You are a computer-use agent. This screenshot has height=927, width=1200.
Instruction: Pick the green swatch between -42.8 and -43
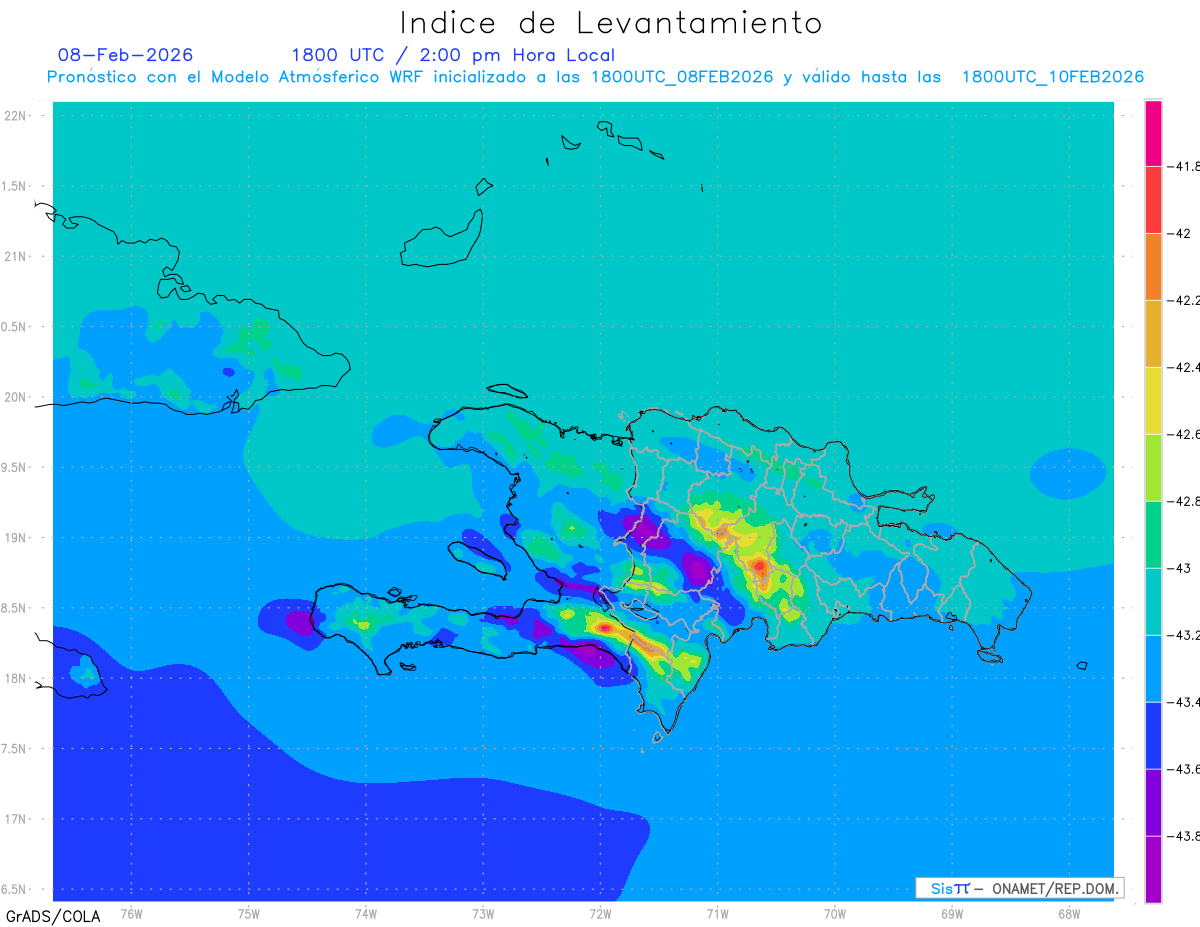click(1153, 535)
